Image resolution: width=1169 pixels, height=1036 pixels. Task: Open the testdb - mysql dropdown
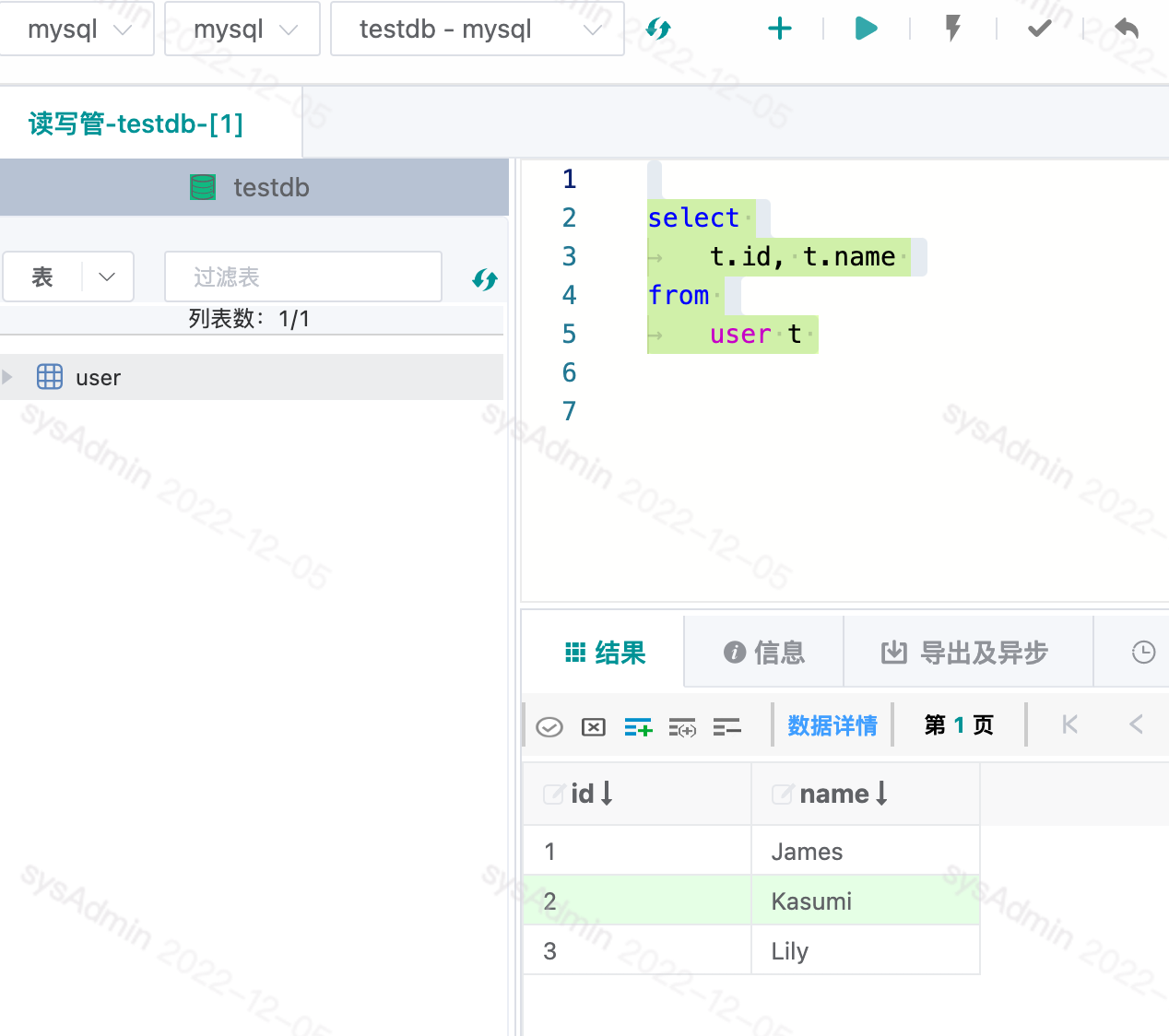point(478,29)
